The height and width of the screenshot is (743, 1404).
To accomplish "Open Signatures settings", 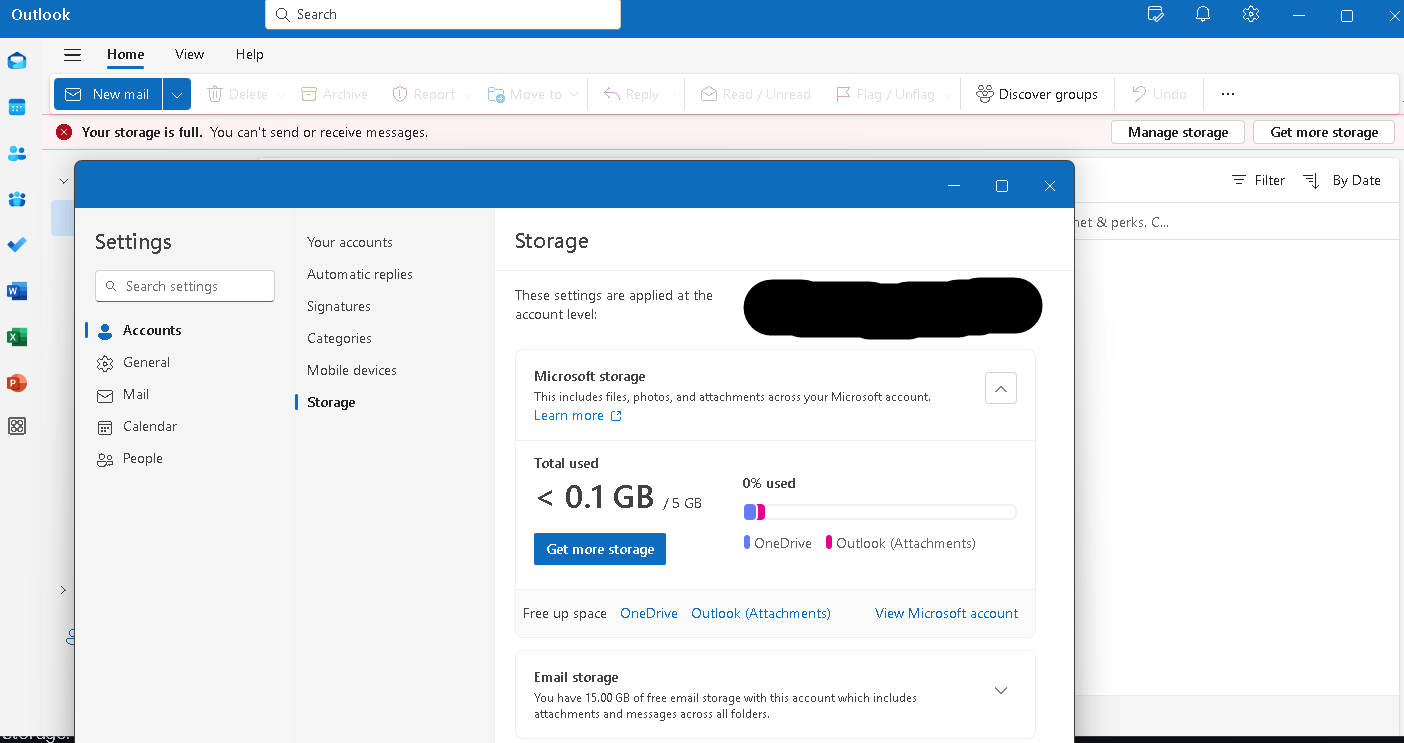I will point(339,306).
